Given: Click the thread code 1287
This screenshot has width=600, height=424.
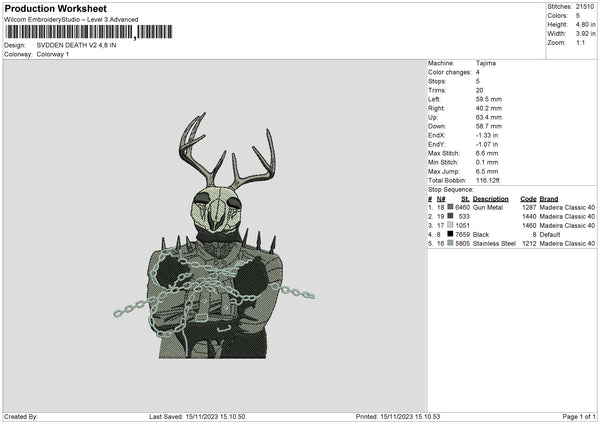Looking at the screenshot, I should 529,207.
